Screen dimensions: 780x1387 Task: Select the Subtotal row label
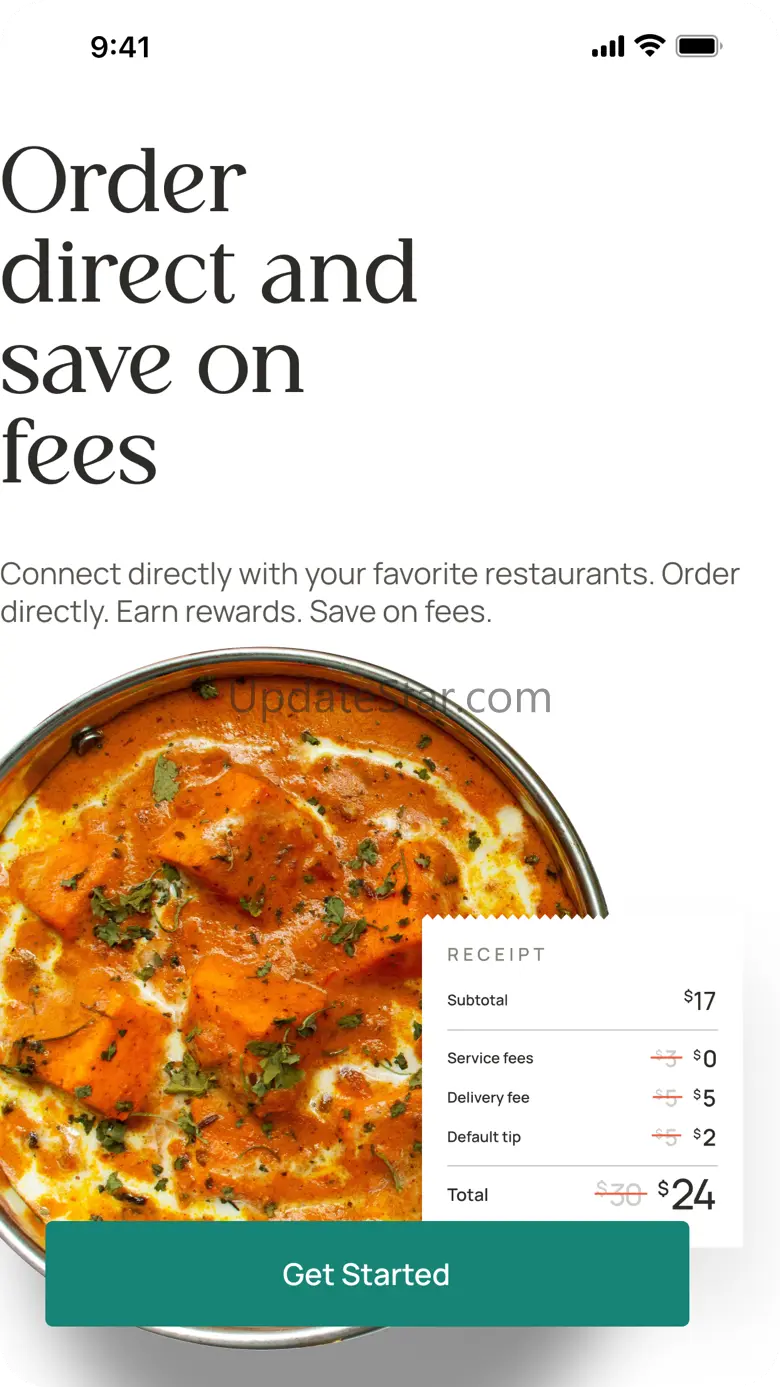pos(478,1000)
